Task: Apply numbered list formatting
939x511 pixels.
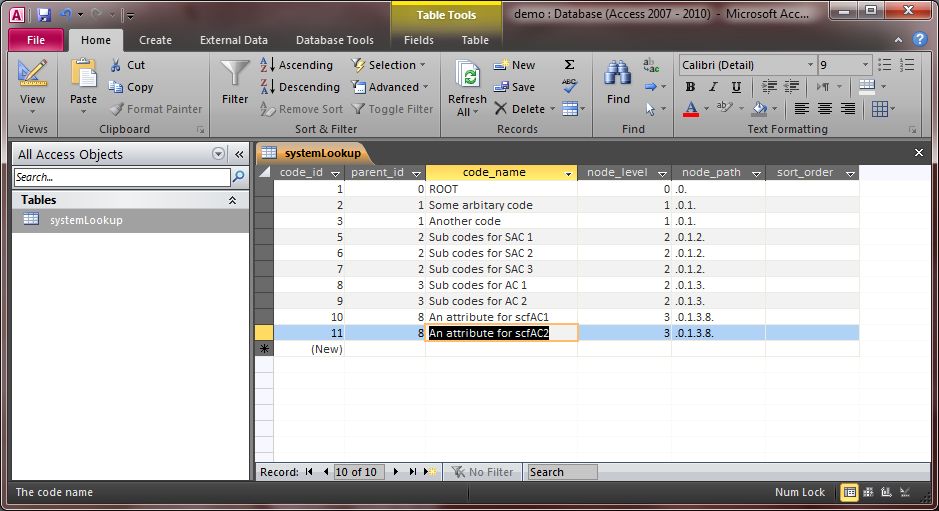Action: pyautogui.click(x=907, y=65)
